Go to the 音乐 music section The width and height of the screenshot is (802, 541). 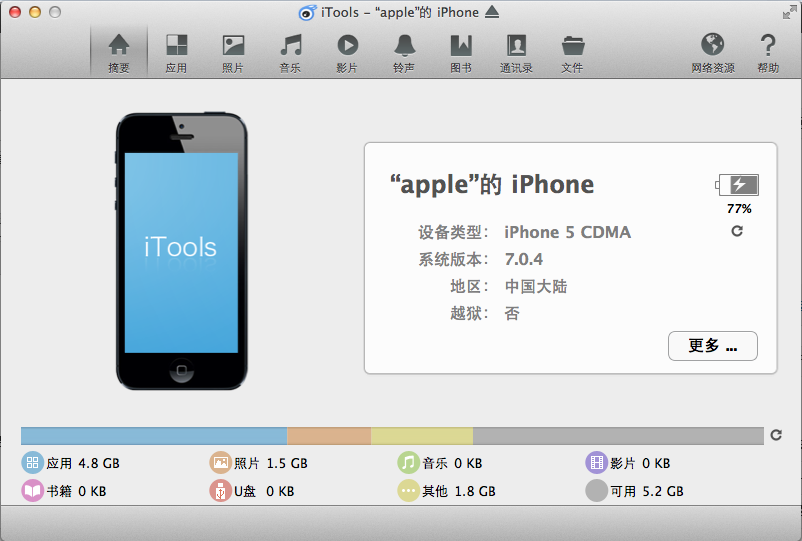[290, 53]
